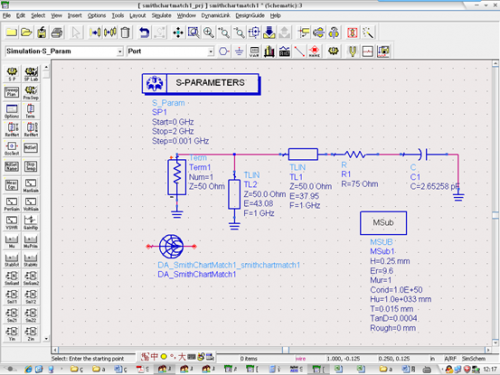Select the R1 resistor symbol

[x=355, y=154]
